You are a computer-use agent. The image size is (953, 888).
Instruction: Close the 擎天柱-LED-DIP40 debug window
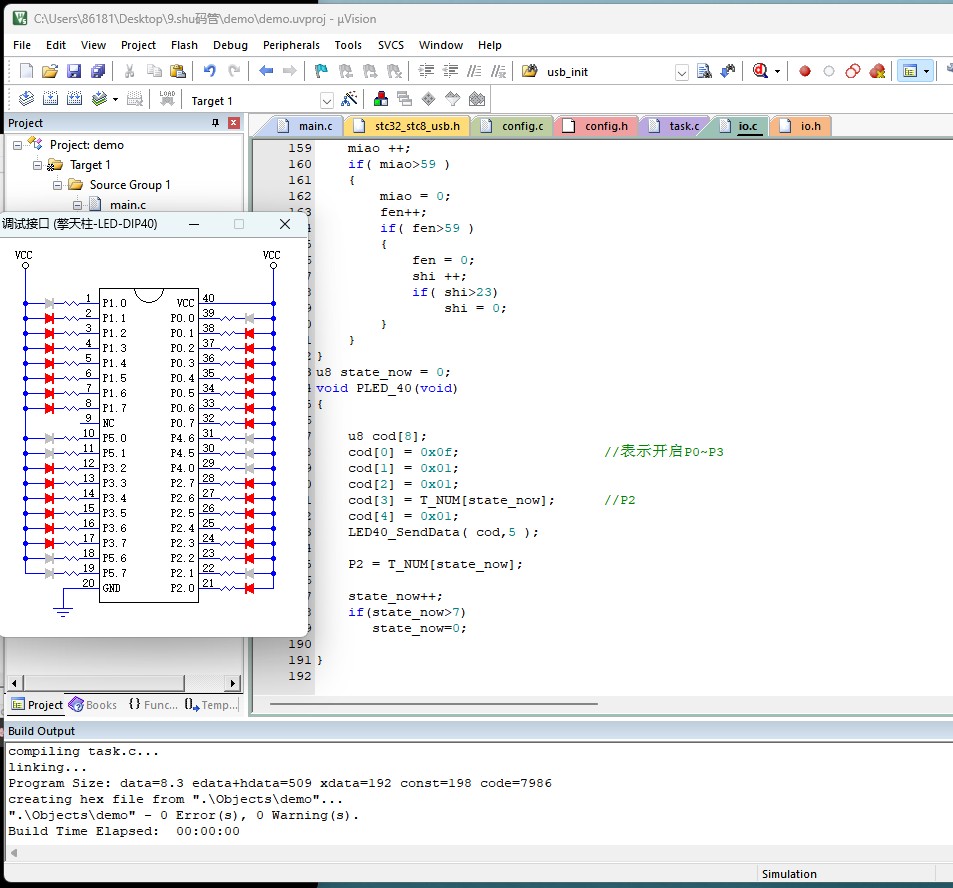click(x=284, y=224)
